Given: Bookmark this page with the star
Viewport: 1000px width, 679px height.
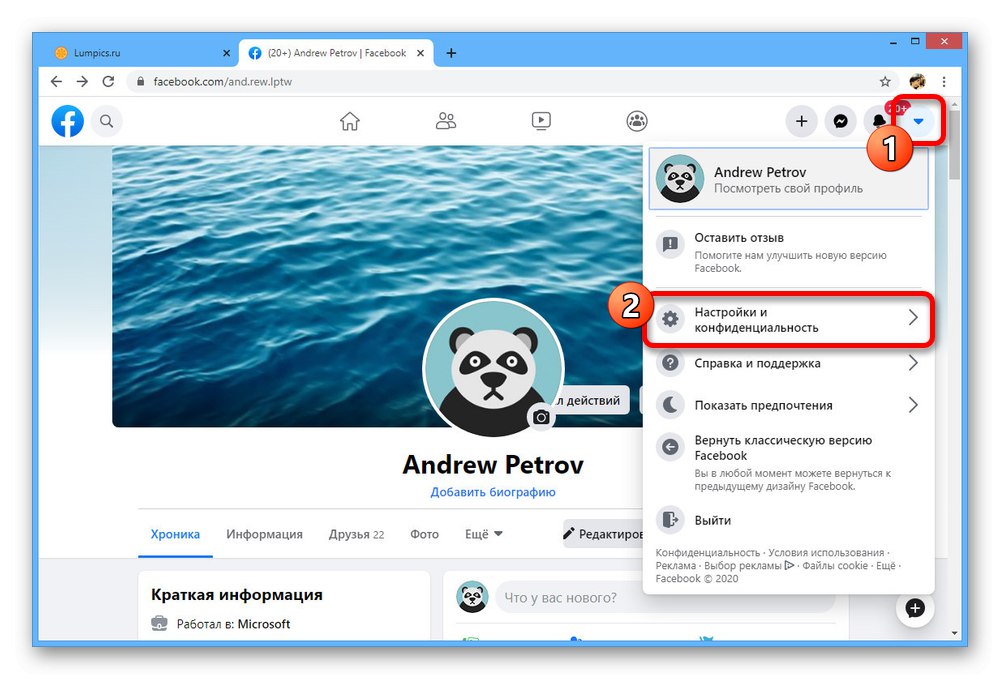Looking at the screenshot, I should tap(885, 82).
